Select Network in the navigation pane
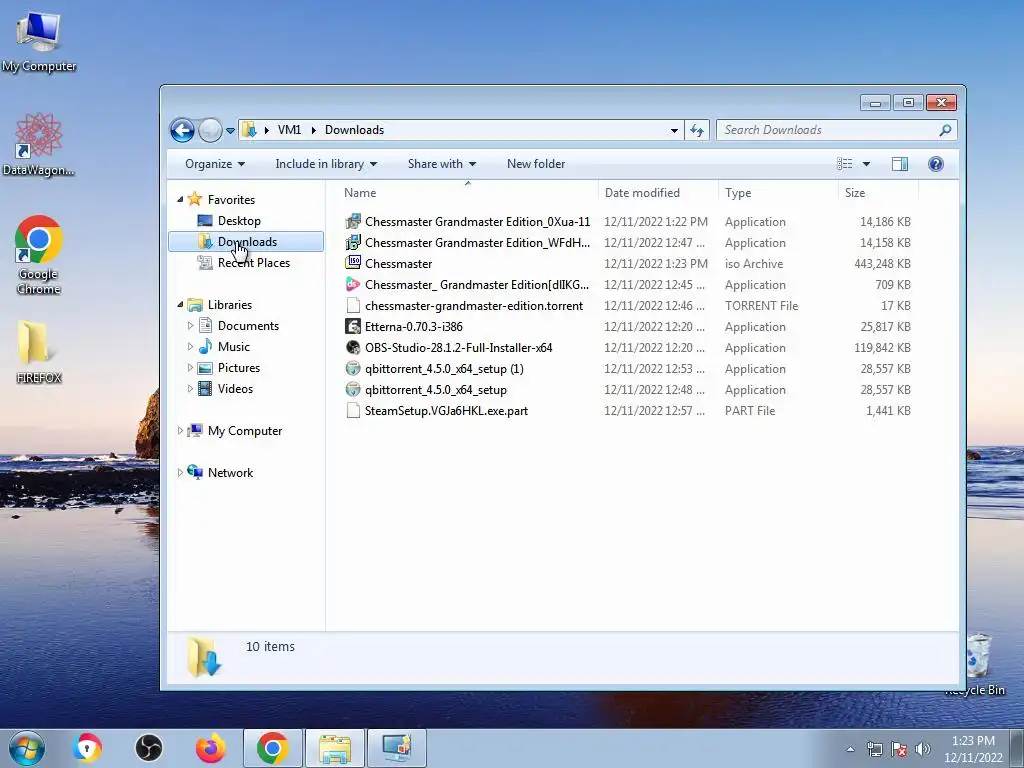1024x768 pixels. point(230,472)
